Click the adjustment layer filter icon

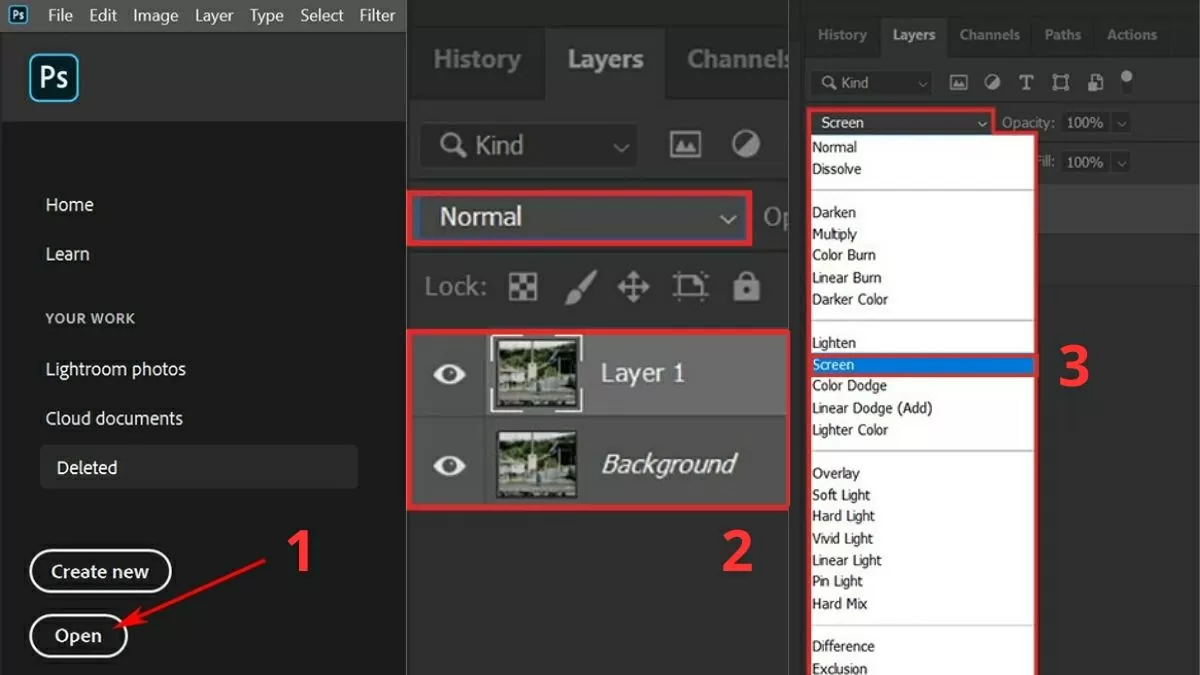click(x=989, y=82)
